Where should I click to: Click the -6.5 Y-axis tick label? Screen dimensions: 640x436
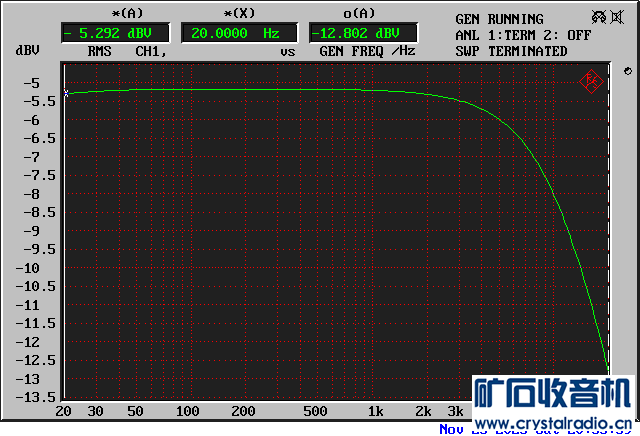[39, 139]
